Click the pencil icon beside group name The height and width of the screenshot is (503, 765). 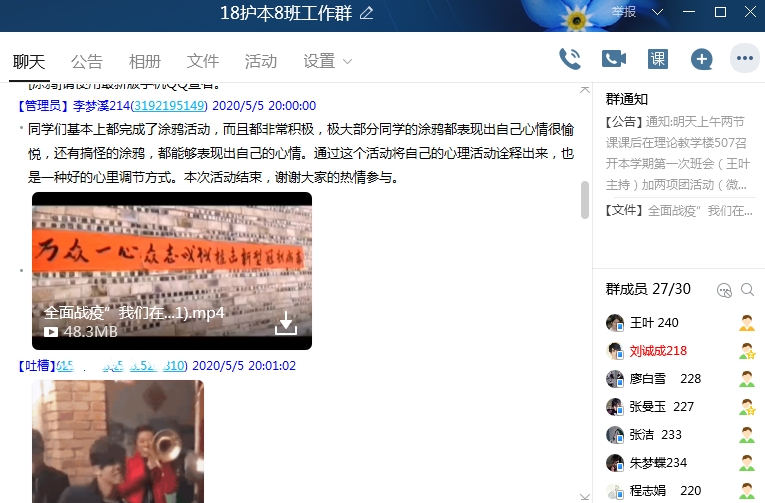click(x=366, y=13)
